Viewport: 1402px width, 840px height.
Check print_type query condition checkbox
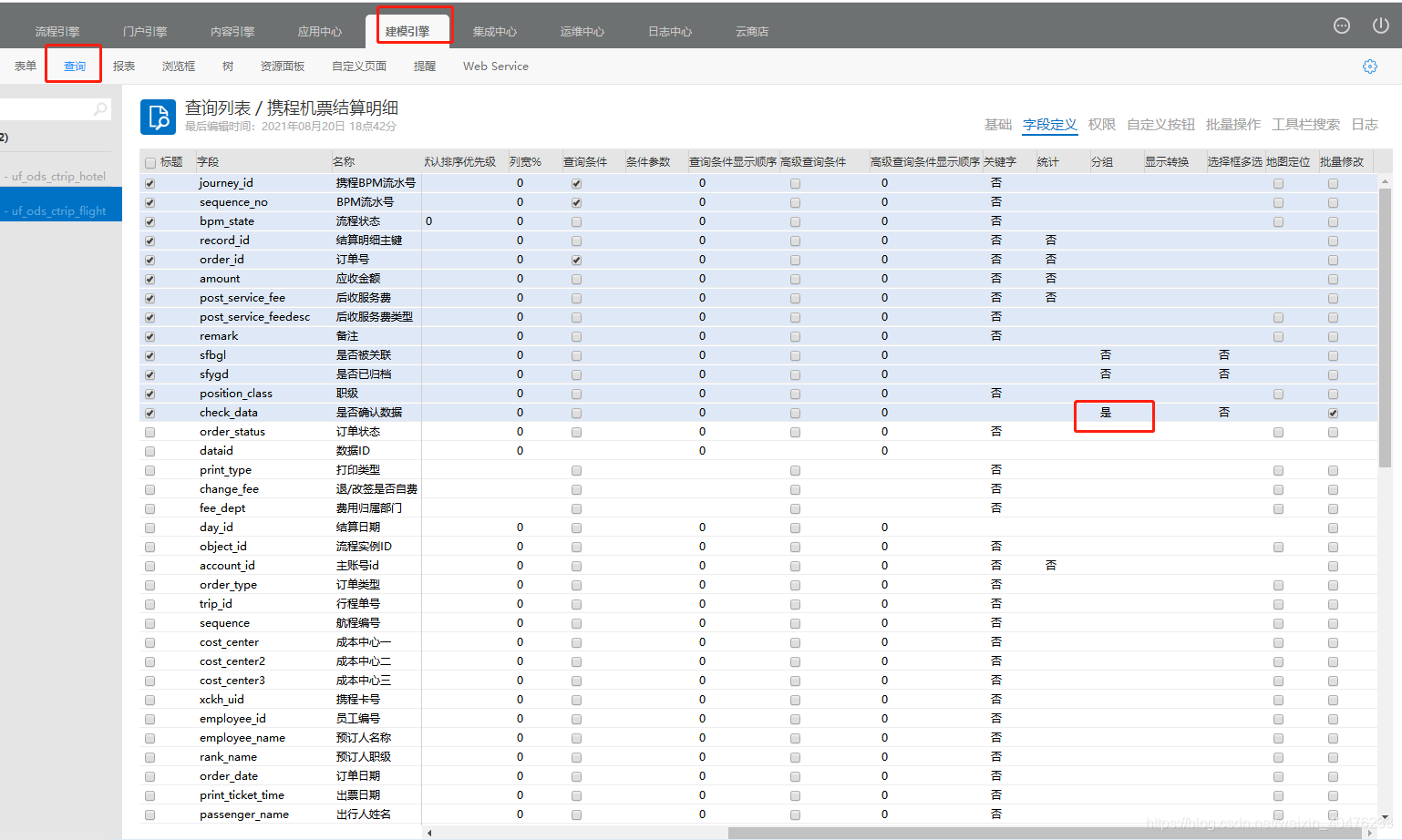[x=576, y=470]
